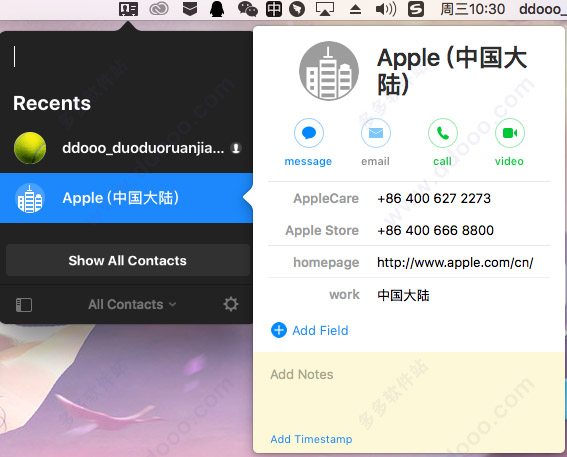Click the clock showing 周三10:30

(x=473, y=9)
